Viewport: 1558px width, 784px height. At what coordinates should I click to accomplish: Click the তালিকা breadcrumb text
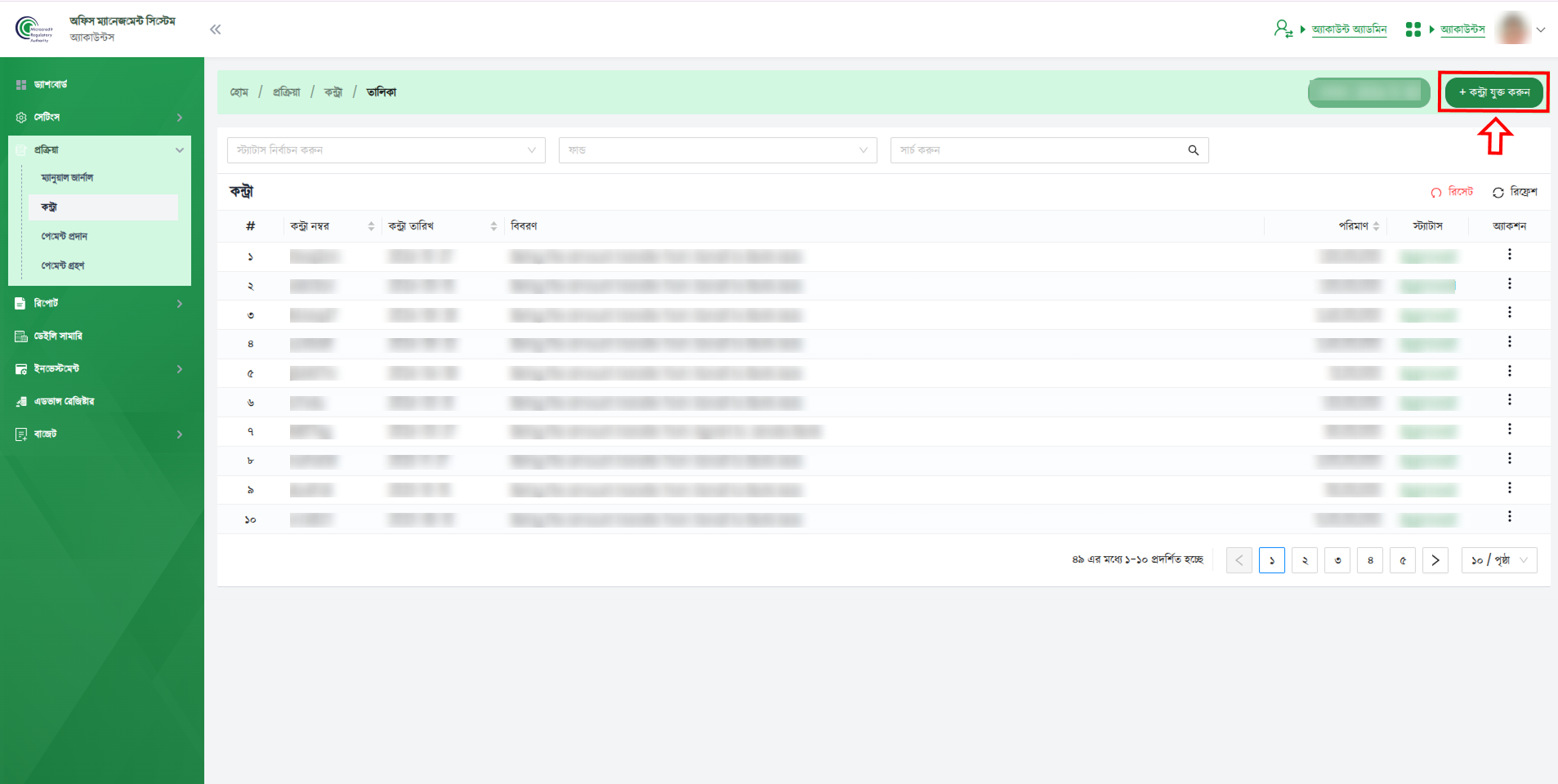click(382, 92)
